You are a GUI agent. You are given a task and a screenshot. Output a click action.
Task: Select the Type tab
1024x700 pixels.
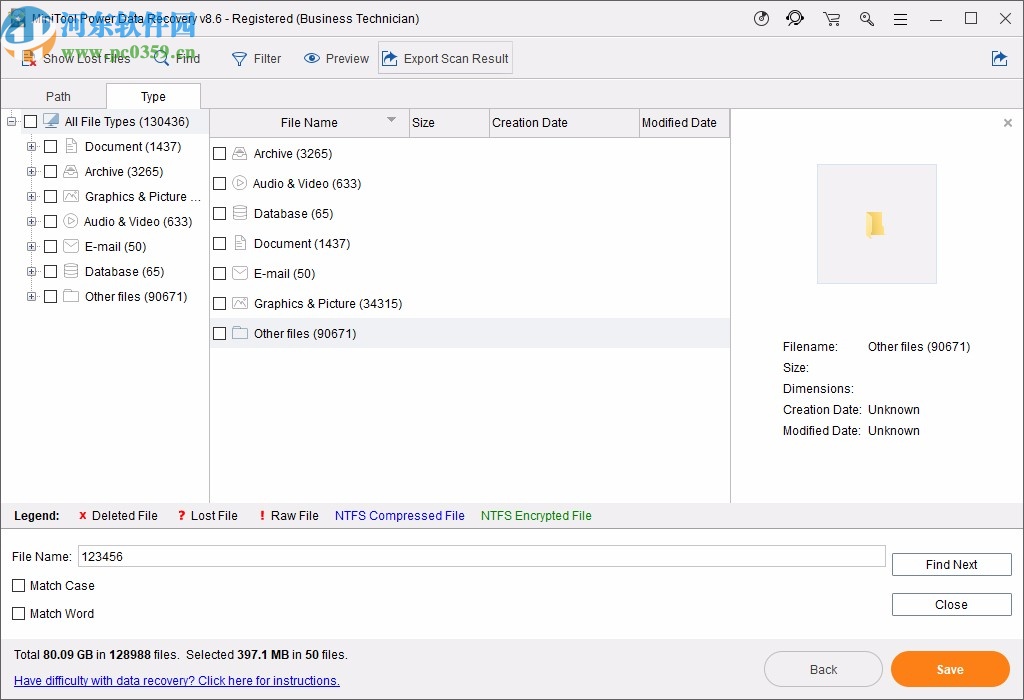click(152, 96)
